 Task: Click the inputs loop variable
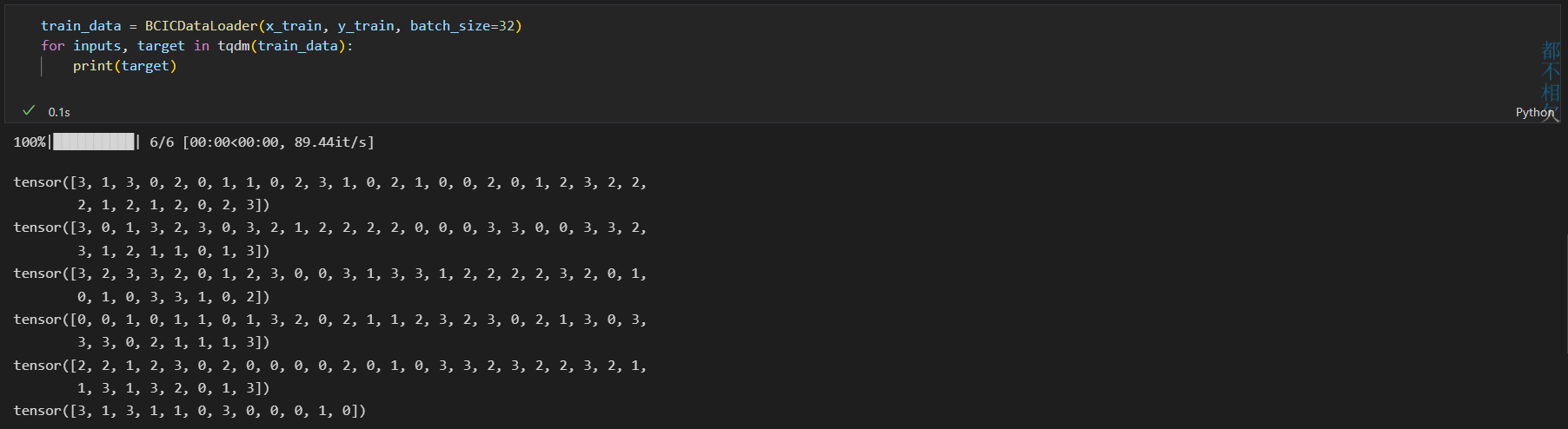coord(96,46)
